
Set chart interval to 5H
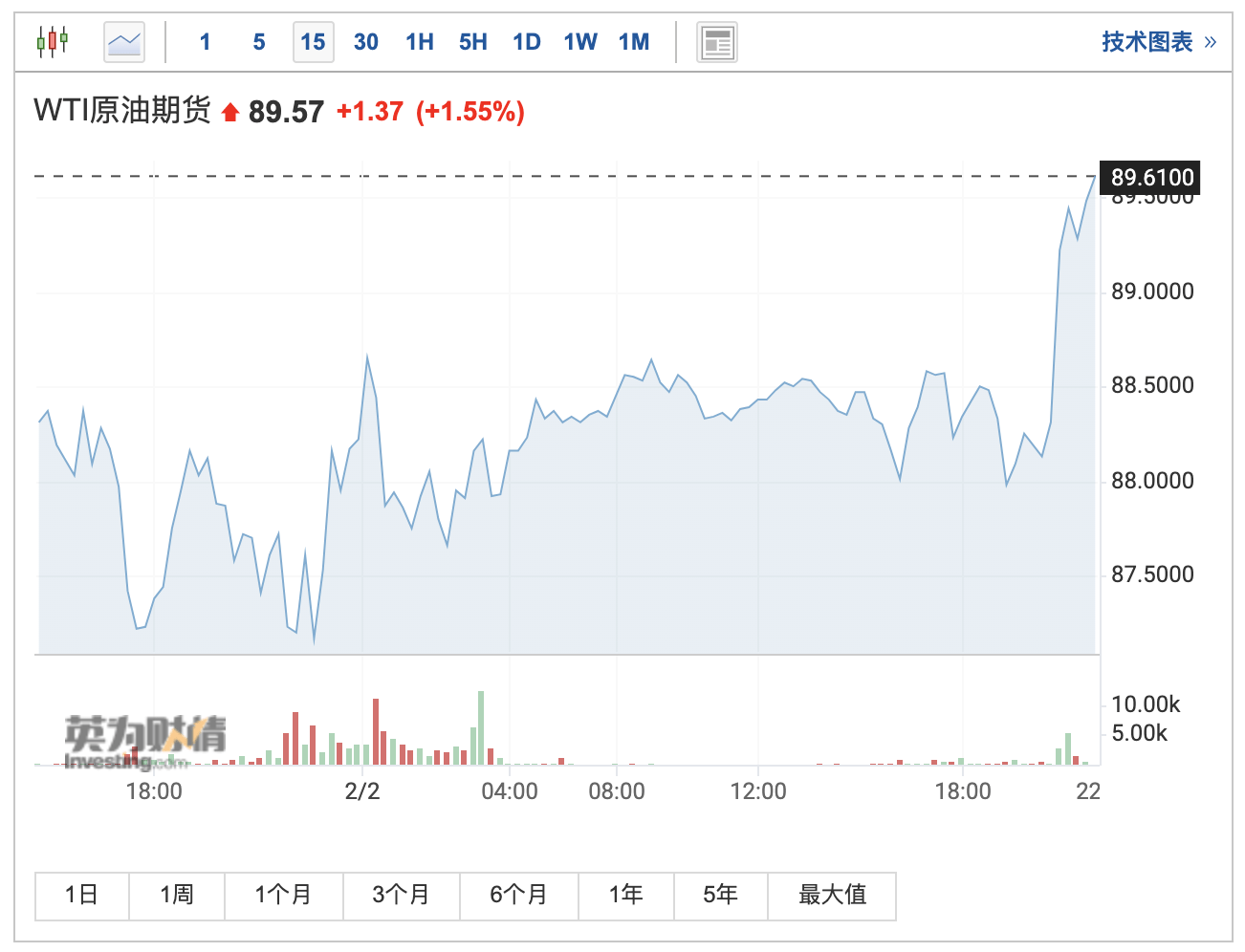pos(473,42)
